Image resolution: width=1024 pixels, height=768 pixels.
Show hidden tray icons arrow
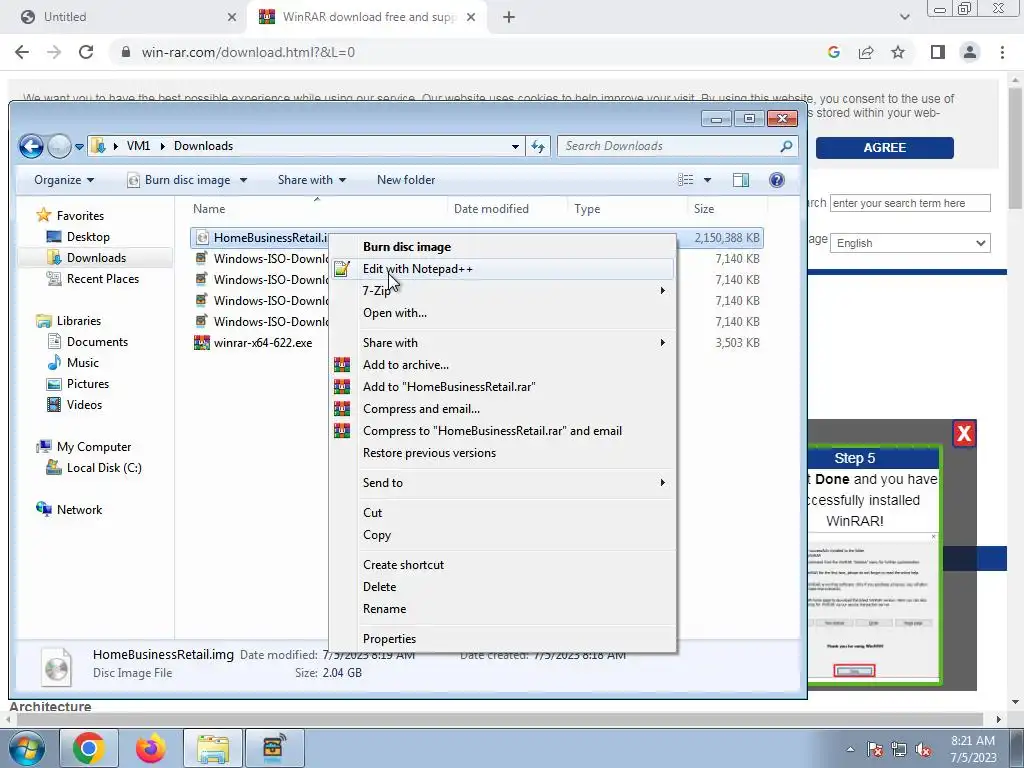pyautogui.click(x=850, y=750)
